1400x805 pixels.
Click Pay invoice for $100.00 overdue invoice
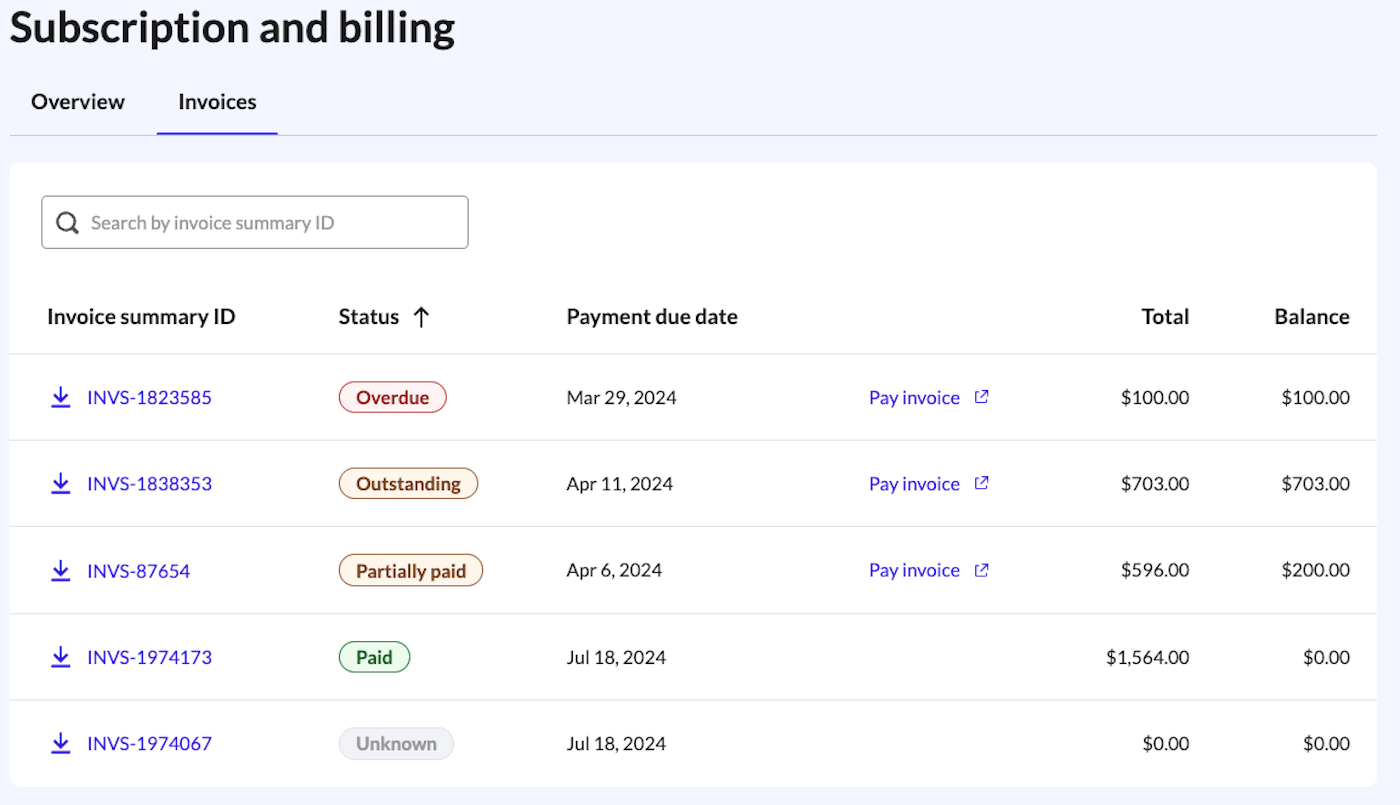[x=914, y=398]
